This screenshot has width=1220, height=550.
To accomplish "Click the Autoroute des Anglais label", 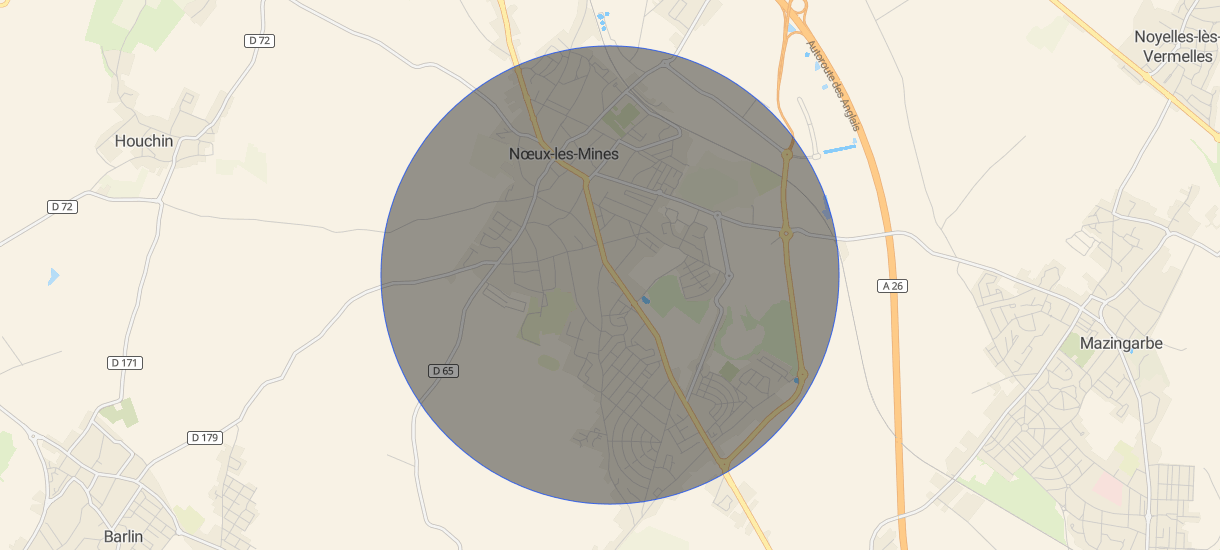I will 832,86.
